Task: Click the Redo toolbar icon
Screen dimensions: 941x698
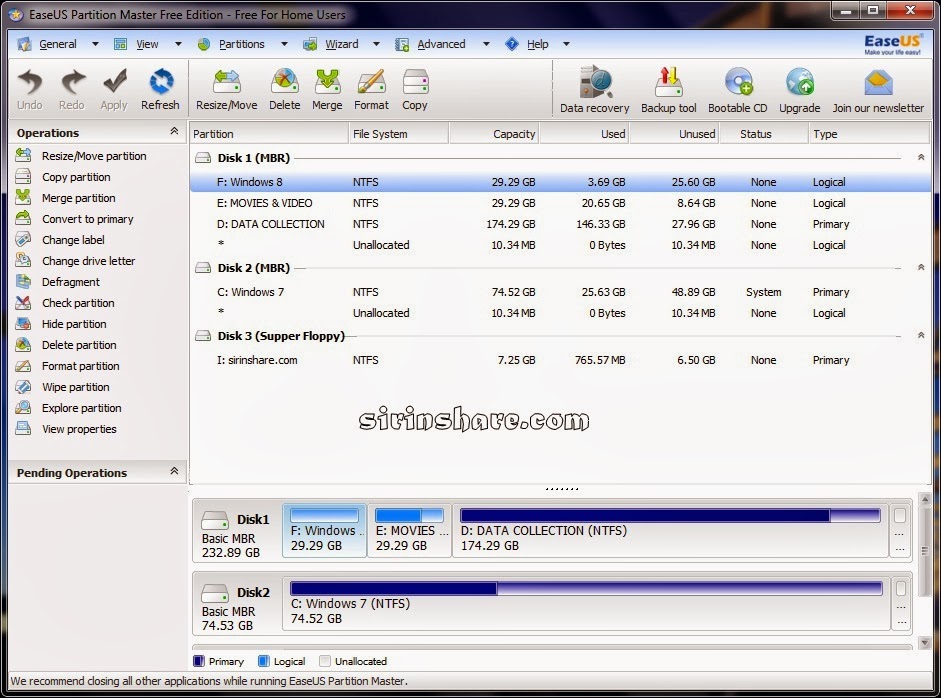Action: click(x=72, y=82)
